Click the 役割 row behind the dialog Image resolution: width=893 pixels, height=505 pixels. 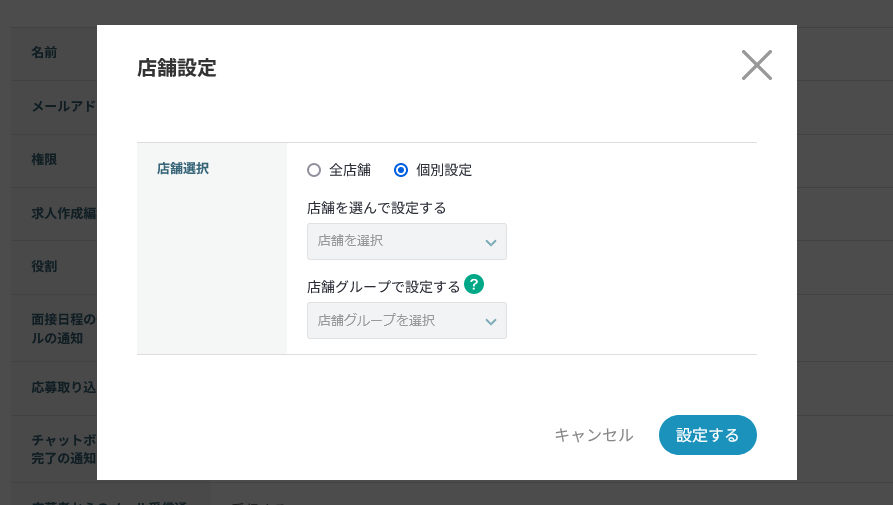click(45, 266)
